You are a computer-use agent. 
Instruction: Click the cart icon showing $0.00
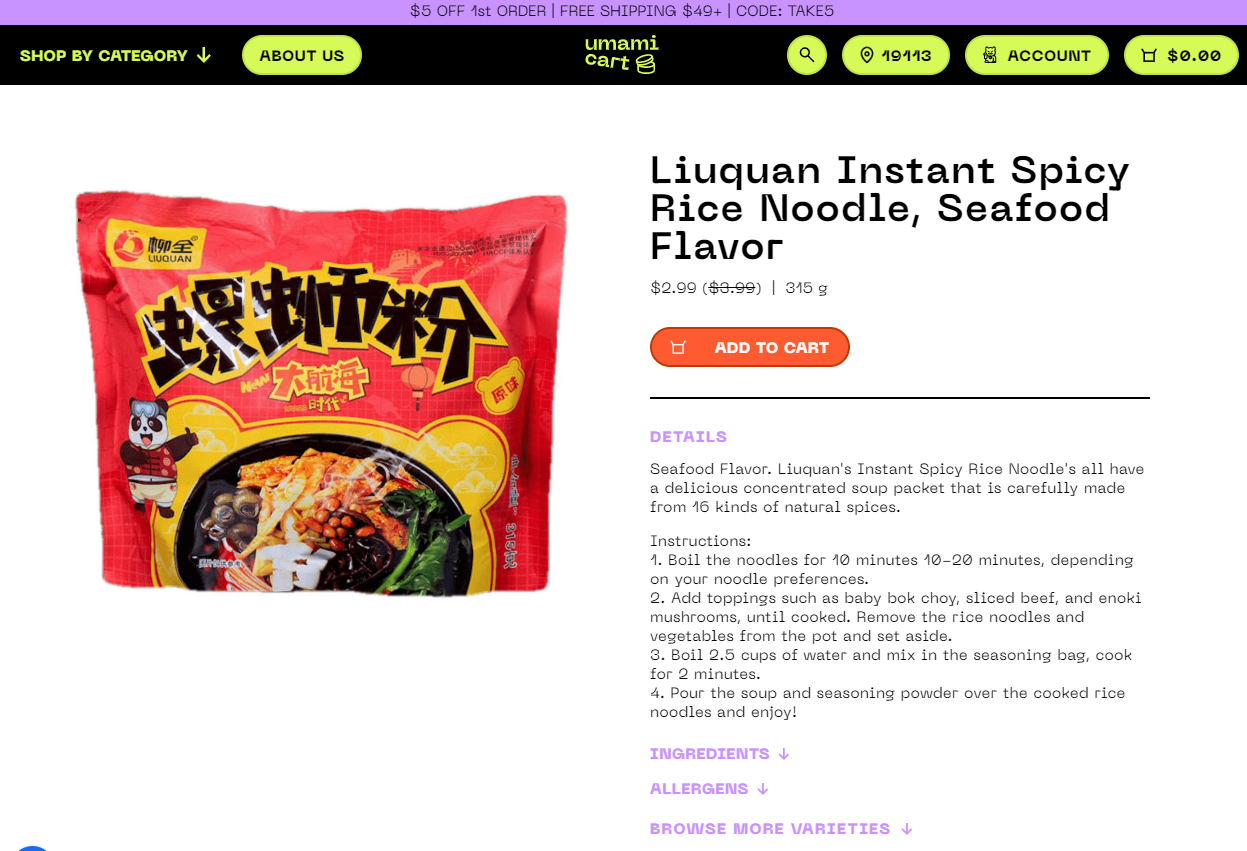coord(1149,55)
